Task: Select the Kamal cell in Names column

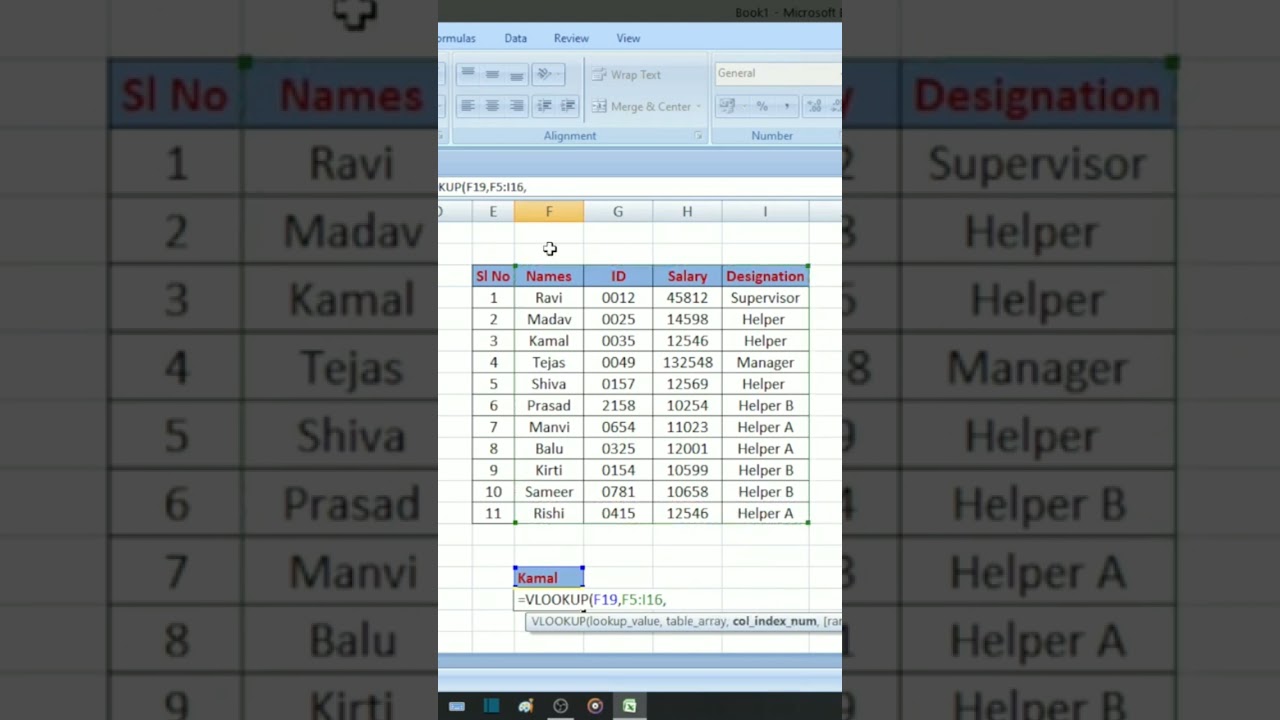Action: pyautogui.click(x=549, y=341)
